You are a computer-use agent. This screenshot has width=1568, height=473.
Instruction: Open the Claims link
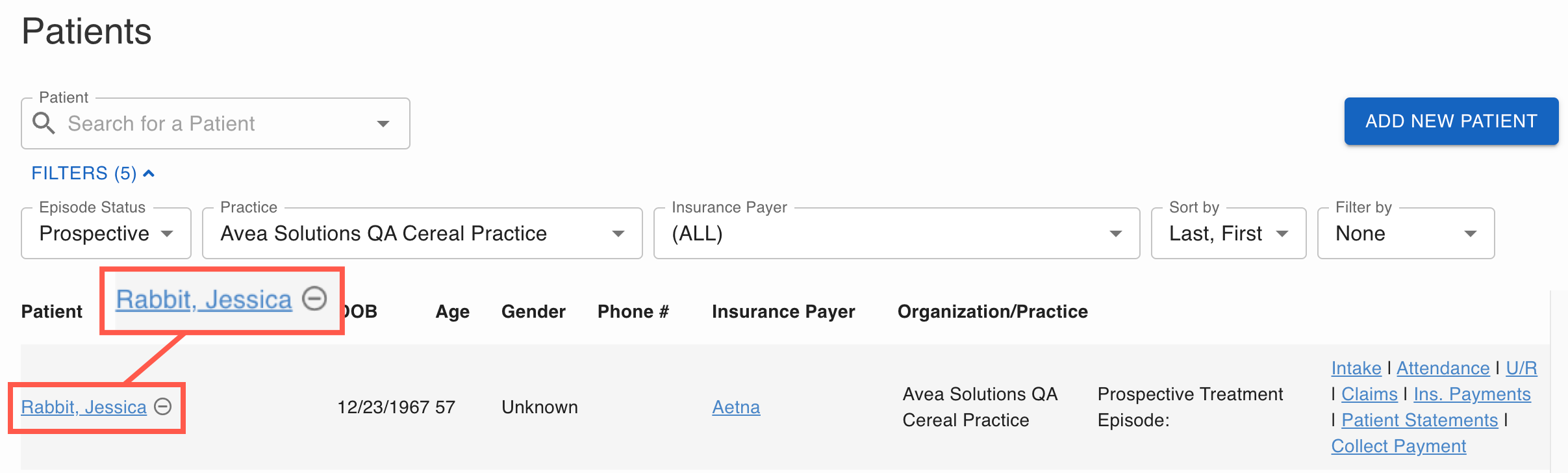pos(1369,394)
